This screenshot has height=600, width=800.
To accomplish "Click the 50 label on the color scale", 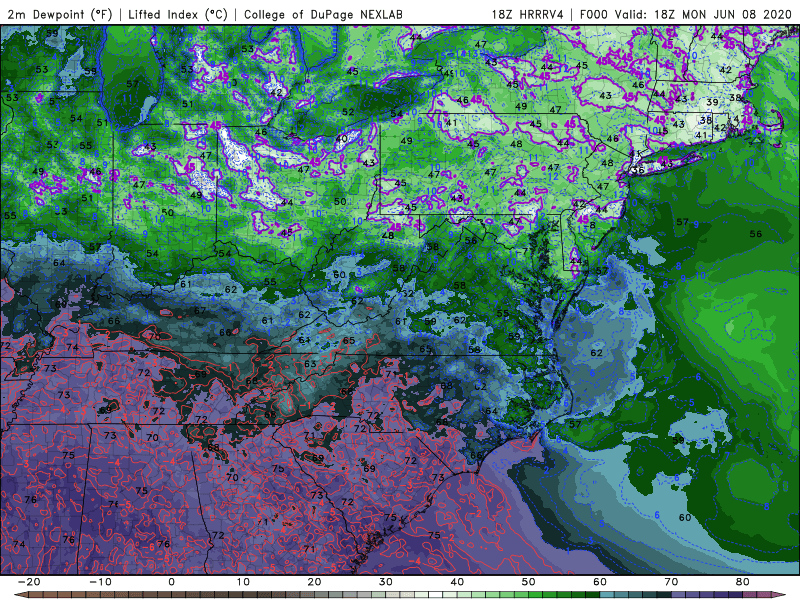I will [x=529, y=582].
